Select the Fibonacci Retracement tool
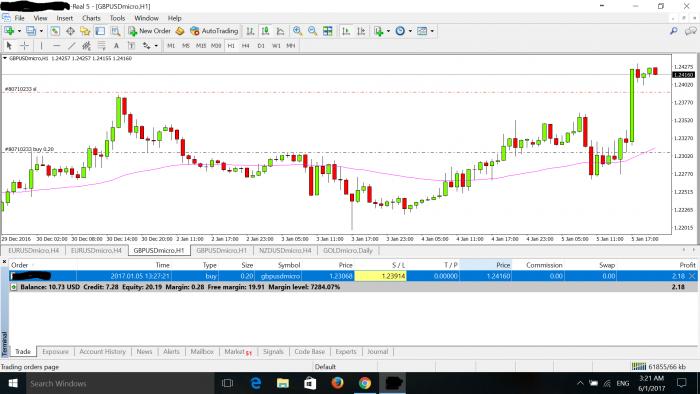 coord(101,46)
